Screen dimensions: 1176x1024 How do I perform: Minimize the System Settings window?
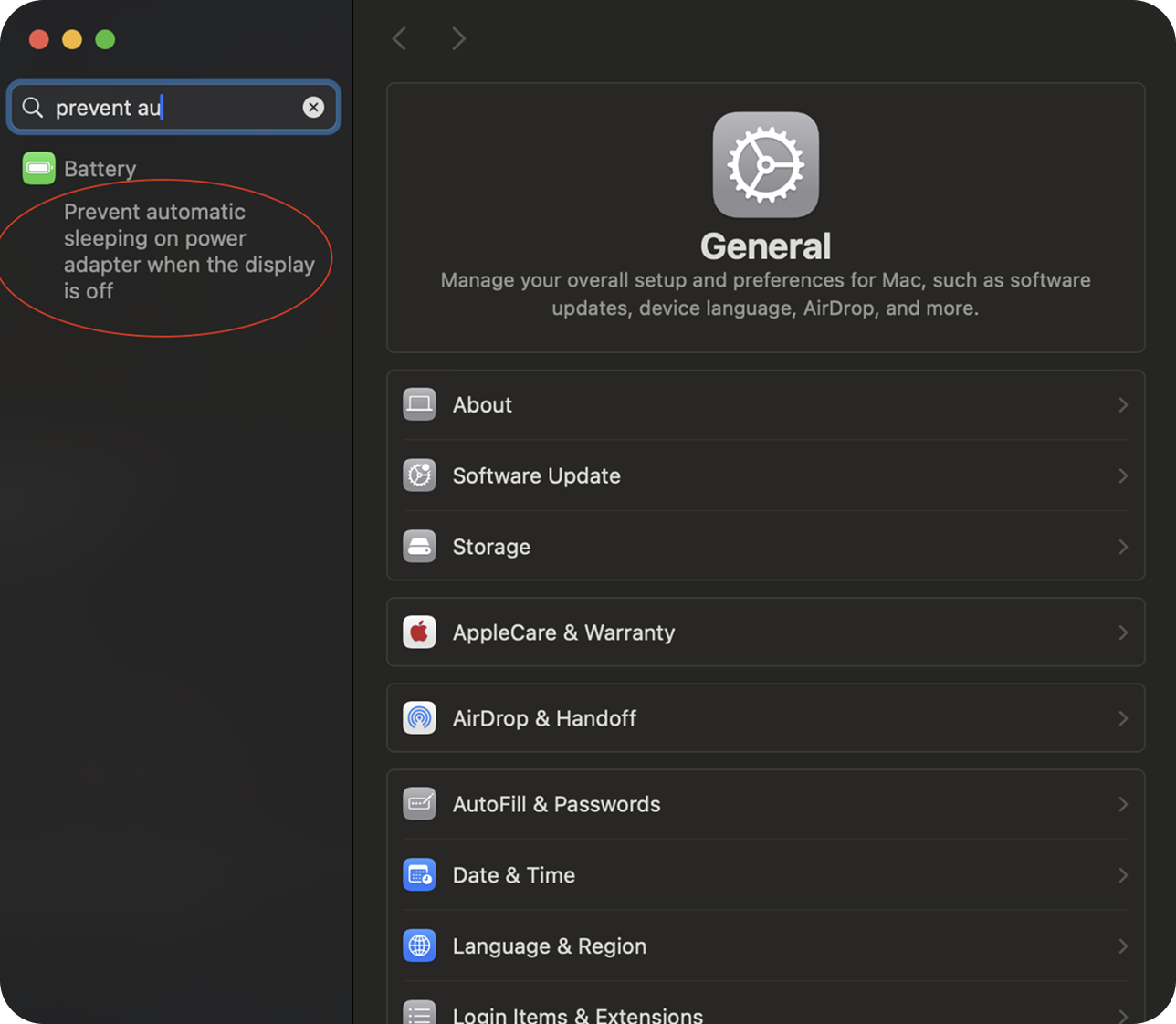coord(72,39)
